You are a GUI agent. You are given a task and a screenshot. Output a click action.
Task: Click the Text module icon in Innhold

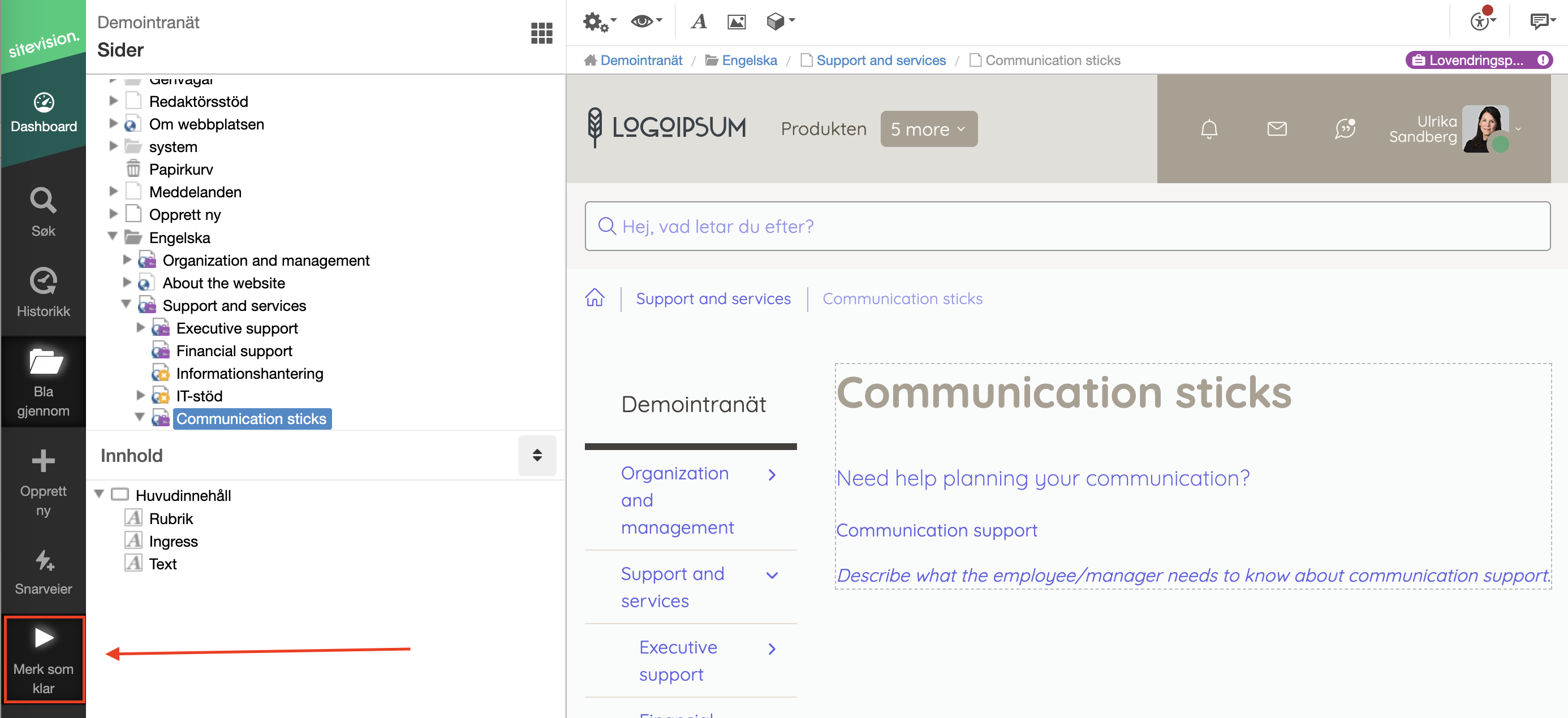point(133,563)
